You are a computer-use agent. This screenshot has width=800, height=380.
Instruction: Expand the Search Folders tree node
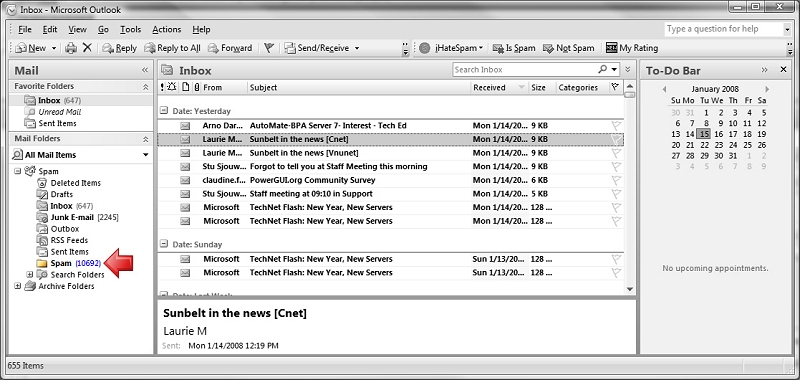(x=29, y=275)
